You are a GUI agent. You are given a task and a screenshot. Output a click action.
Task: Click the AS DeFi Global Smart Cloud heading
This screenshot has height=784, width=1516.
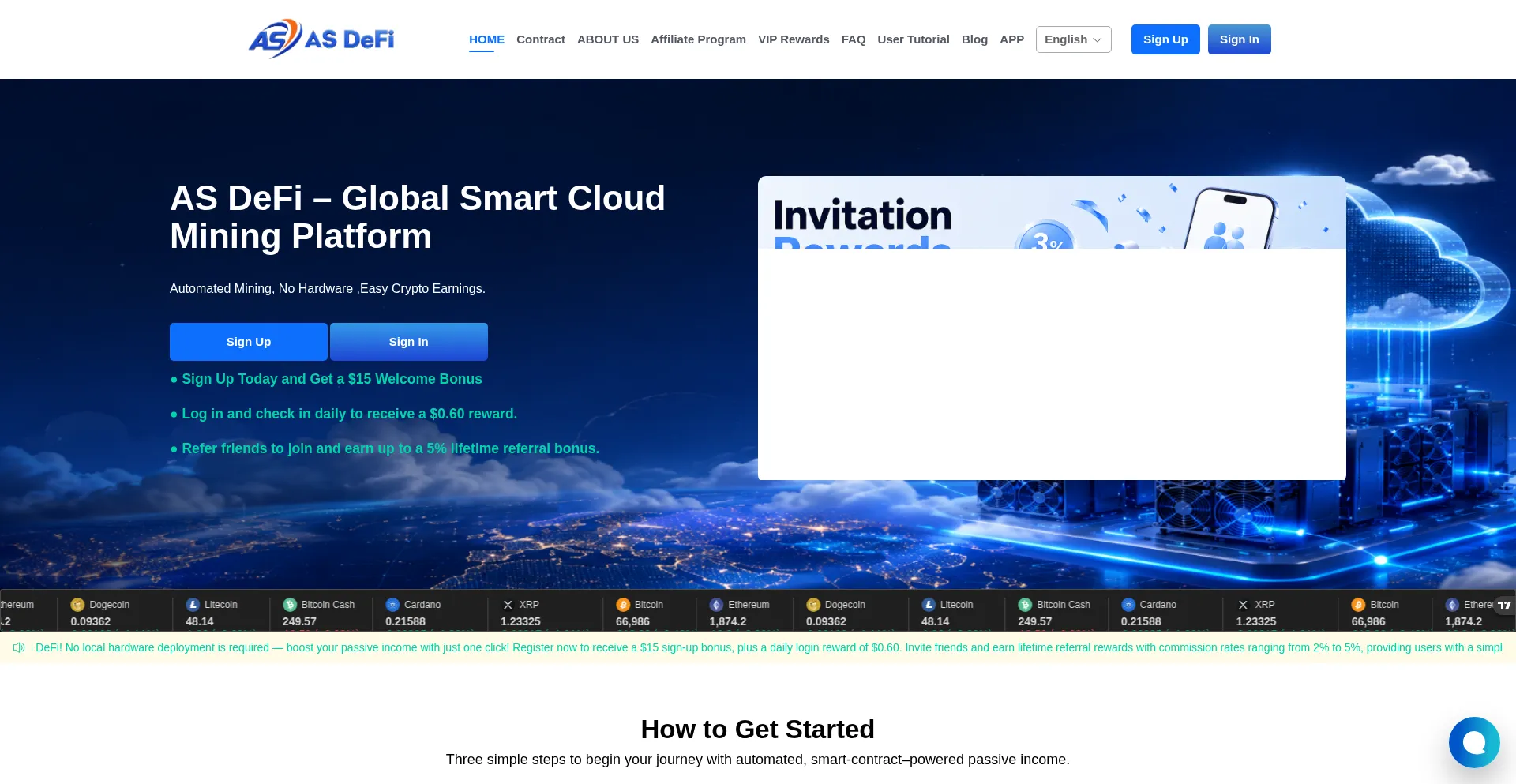click(x=418, y=217)
